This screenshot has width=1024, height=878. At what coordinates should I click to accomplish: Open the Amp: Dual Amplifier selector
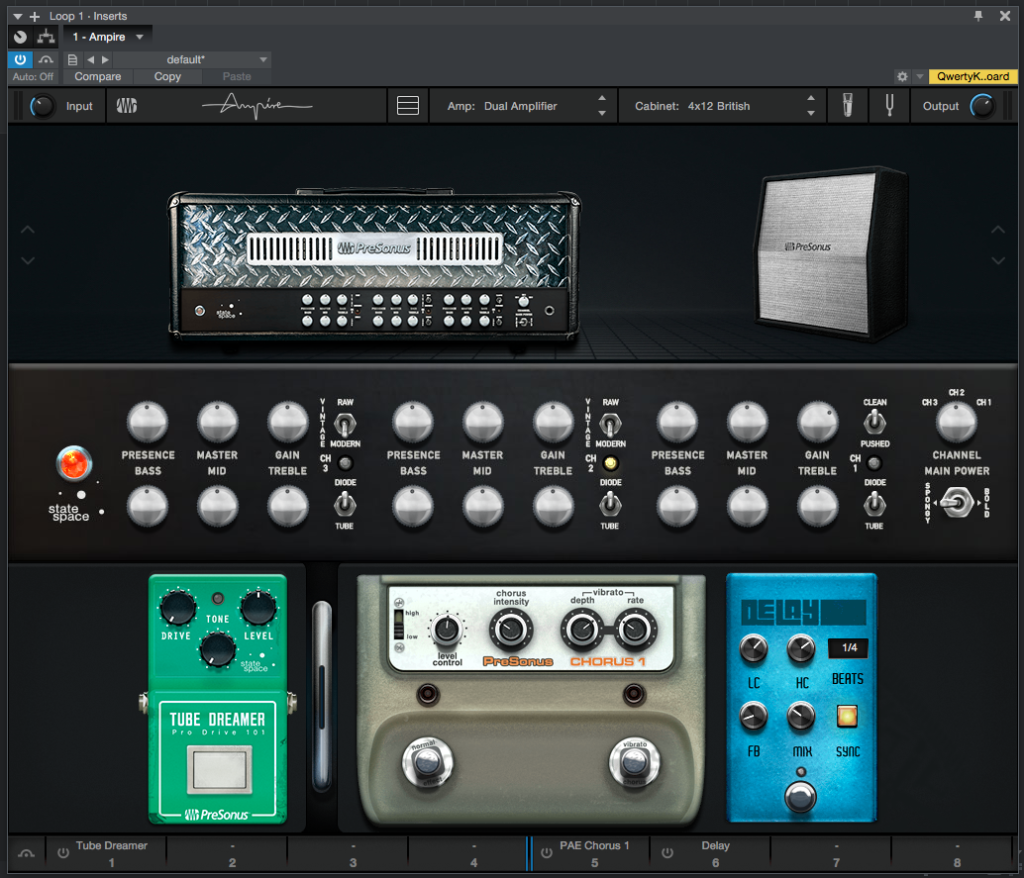pyautogui.click(x=521, y=106)
